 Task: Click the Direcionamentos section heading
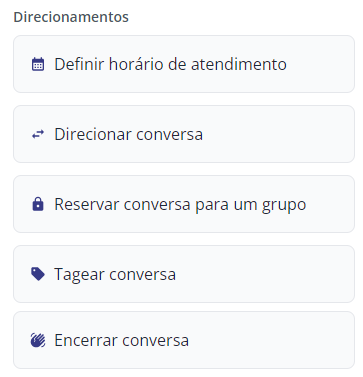tap(71, 17)
